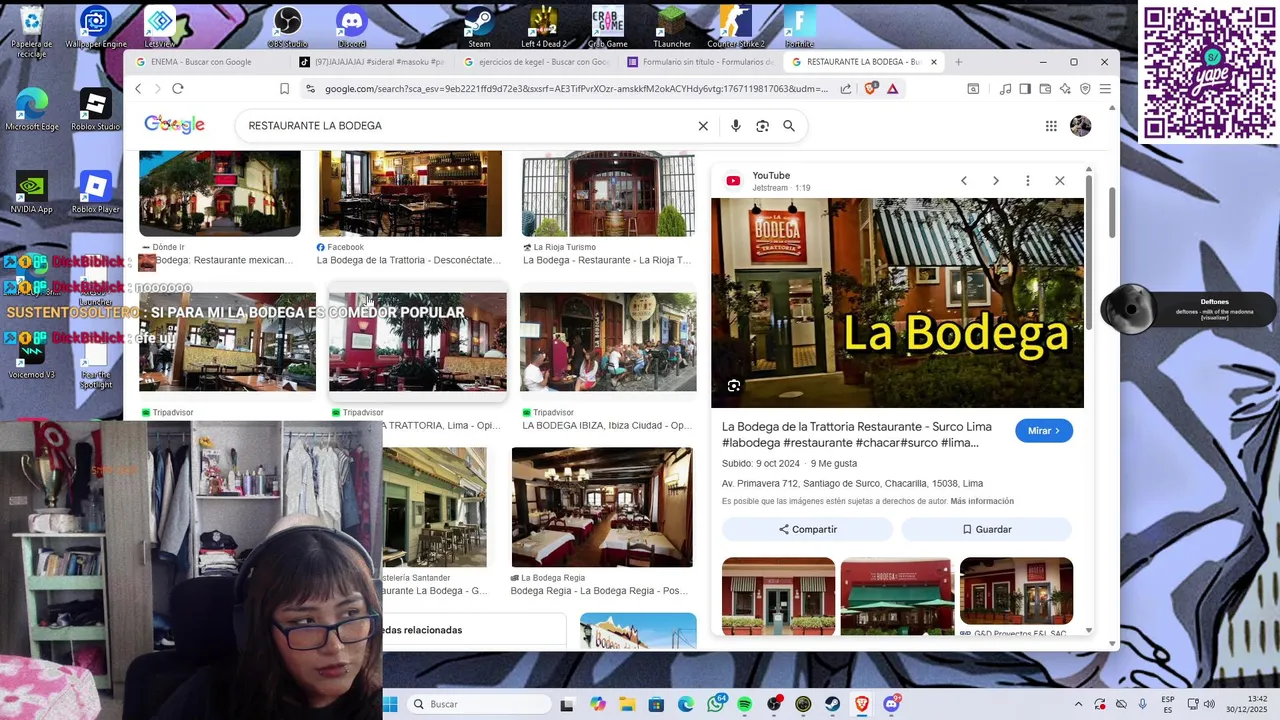1280x720 pixels.
Task: Toggle the browser sidebar panel
Action: click(1025, 89)
